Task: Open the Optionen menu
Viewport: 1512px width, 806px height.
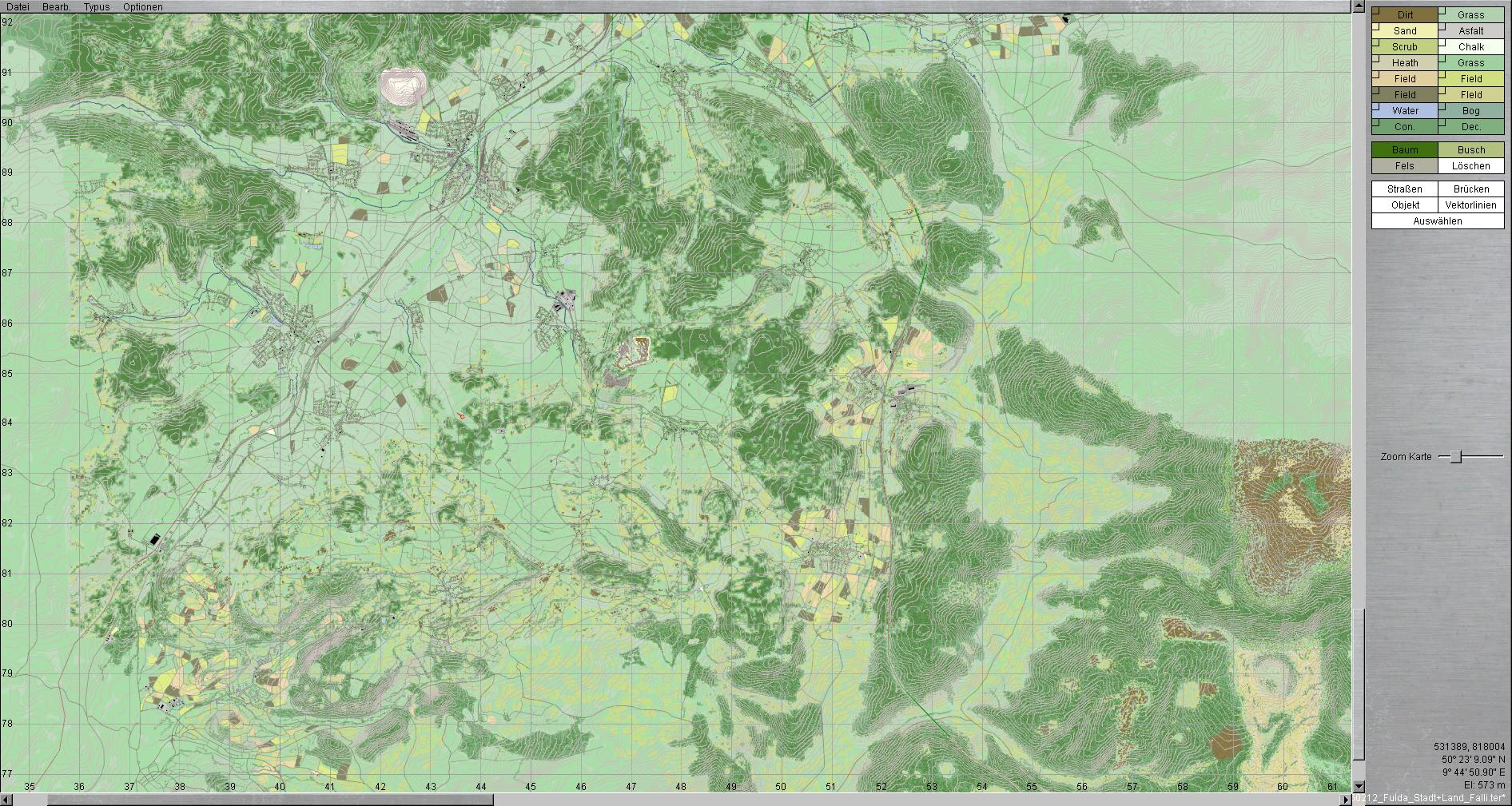Action: 142,6
